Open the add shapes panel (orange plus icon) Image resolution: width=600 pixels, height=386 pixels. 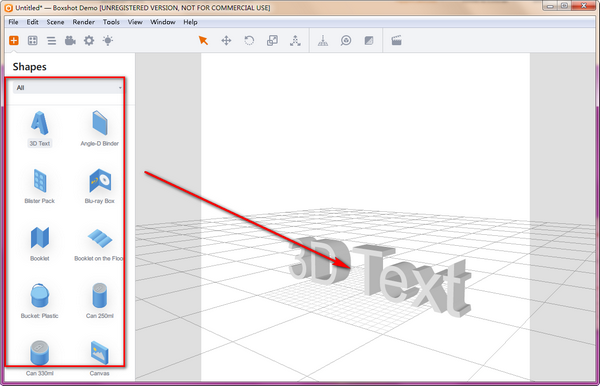pyautogui.click(x=14, y=40)
